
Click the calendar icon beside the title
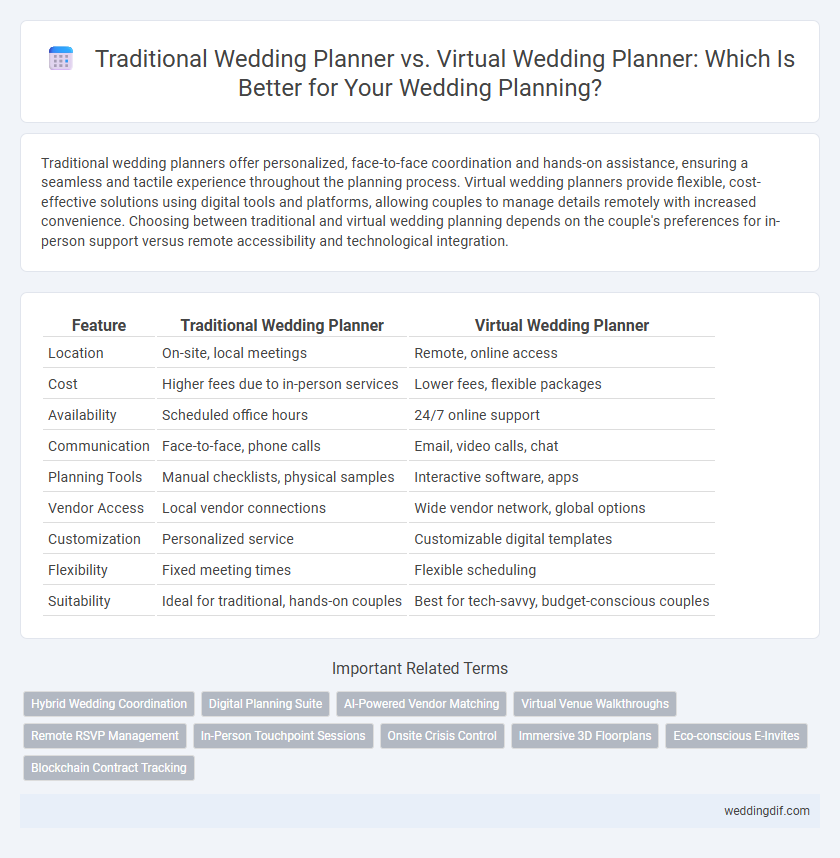[61, 59]
